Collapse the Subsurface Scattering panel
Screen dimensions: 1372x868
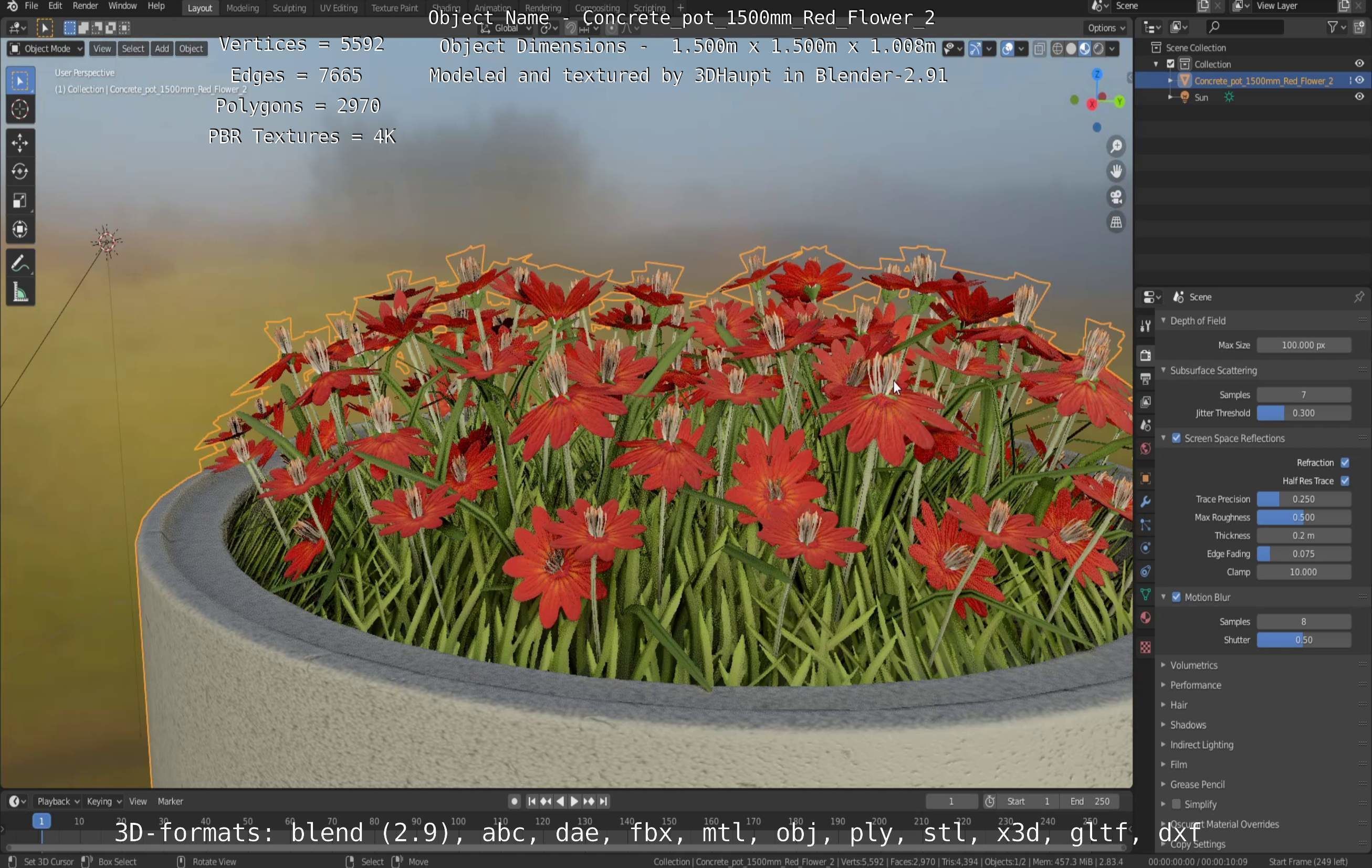(1213, 370)
